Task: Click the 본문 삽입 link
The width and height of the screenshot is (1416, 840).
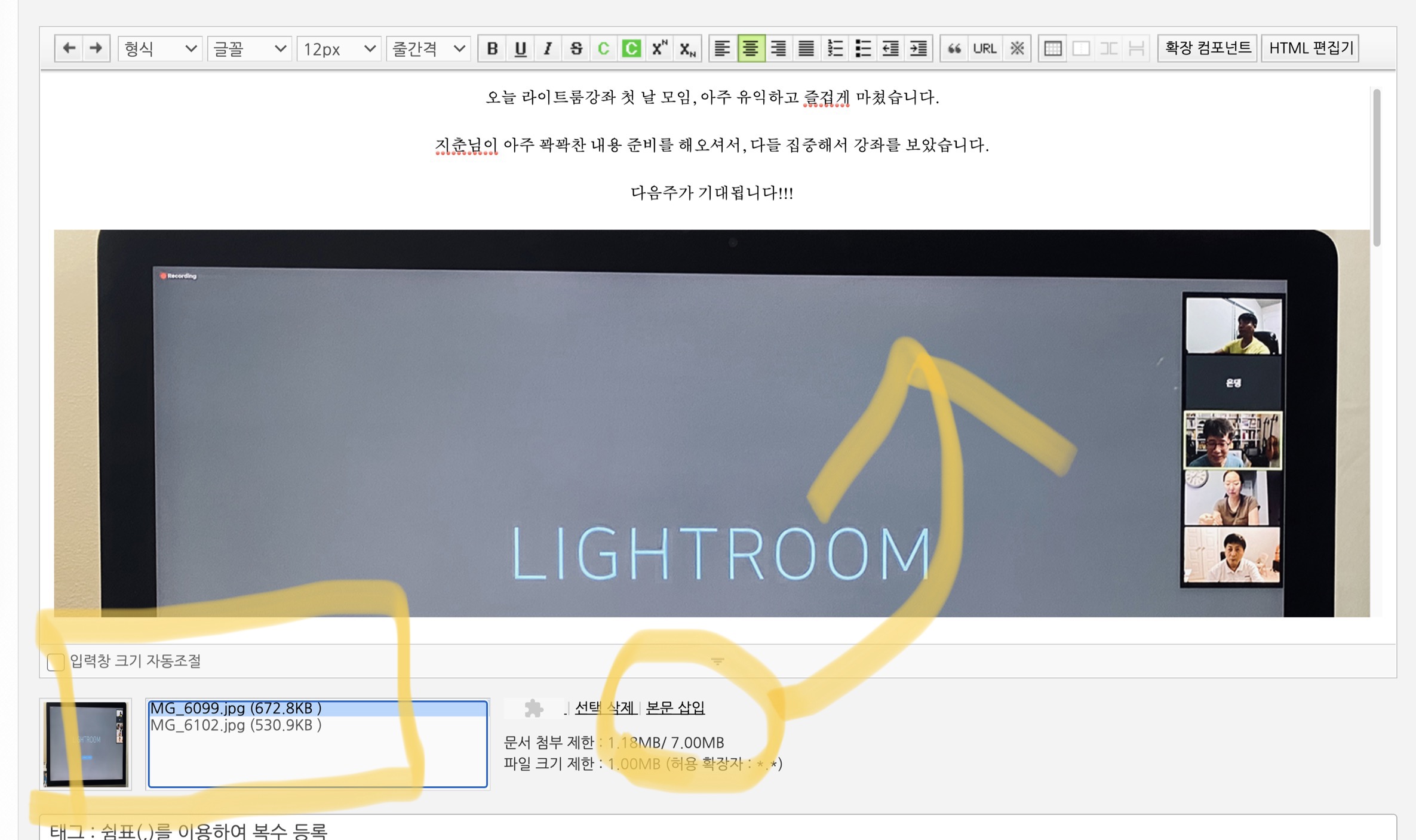Action: tap(675, 707)
